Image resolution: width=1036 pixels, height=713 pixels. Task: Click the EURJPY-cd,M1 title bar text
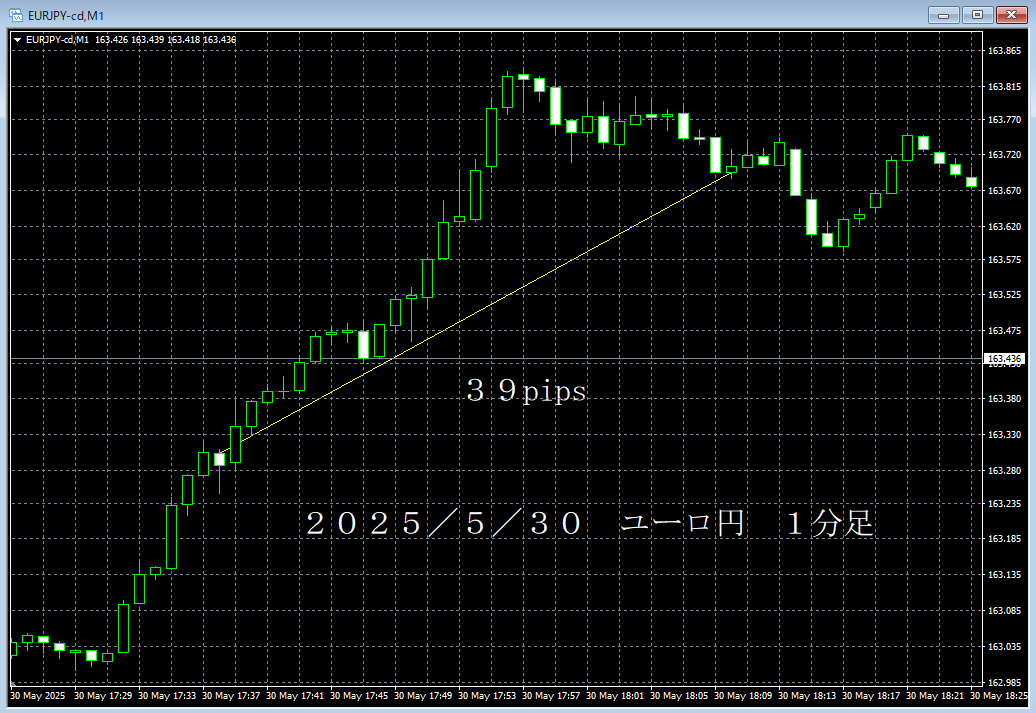[x=66, y=15]
